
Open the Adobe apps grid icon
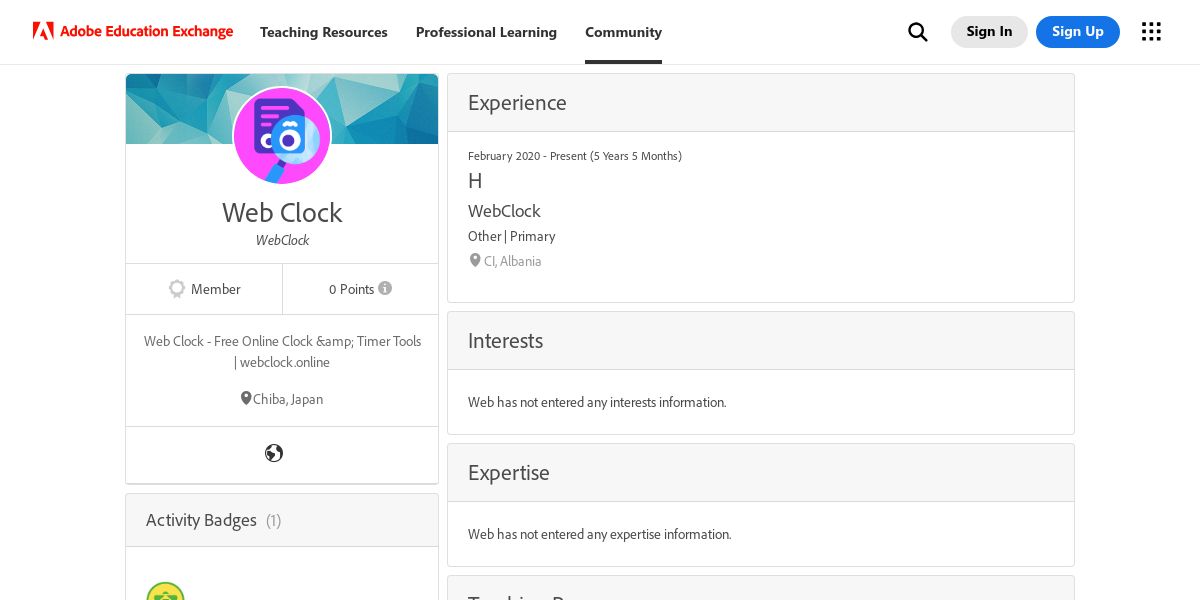1151,32
